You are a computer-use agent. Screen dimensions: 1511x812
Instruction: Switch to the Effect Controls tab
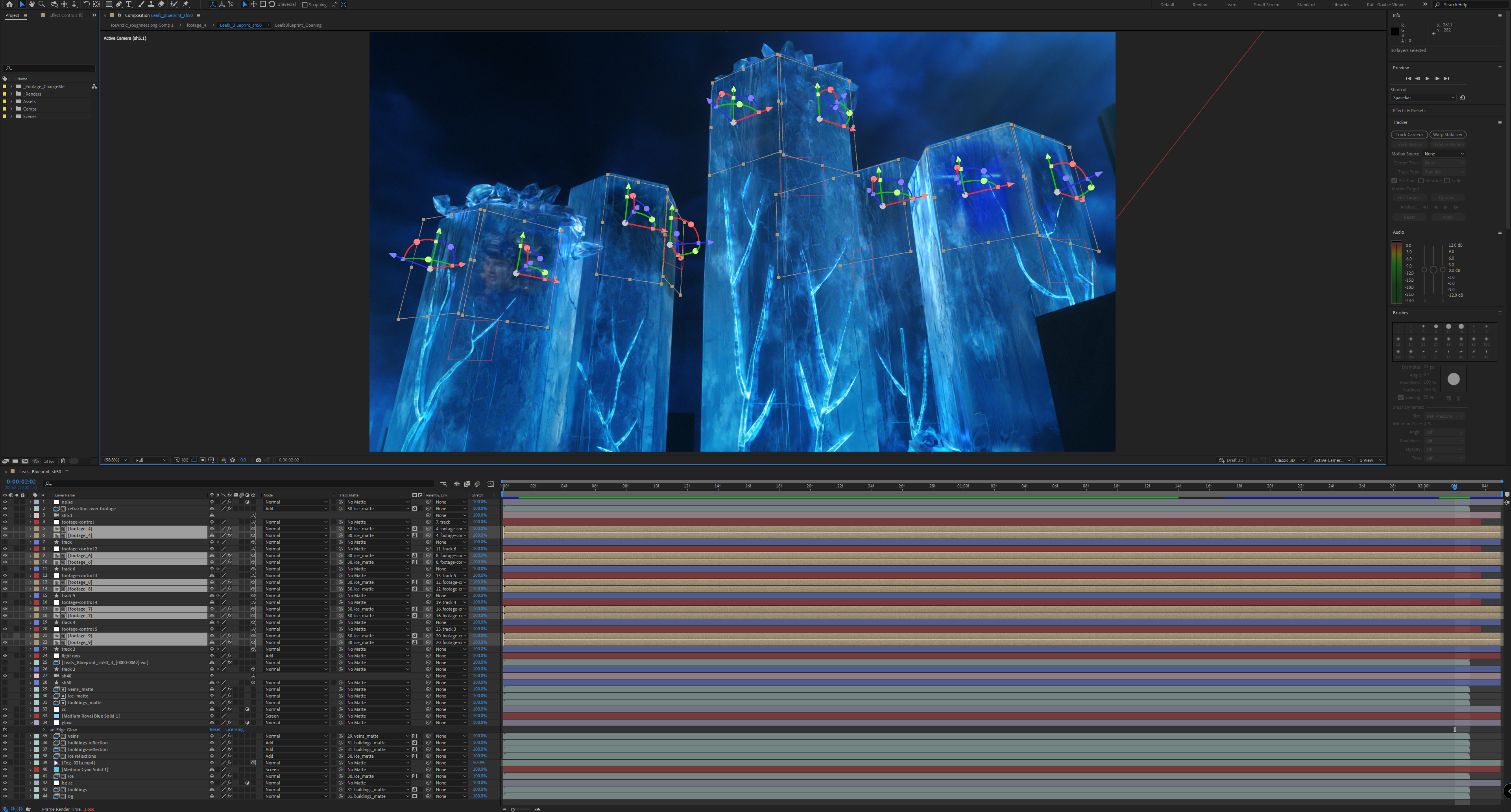[66, 15]
